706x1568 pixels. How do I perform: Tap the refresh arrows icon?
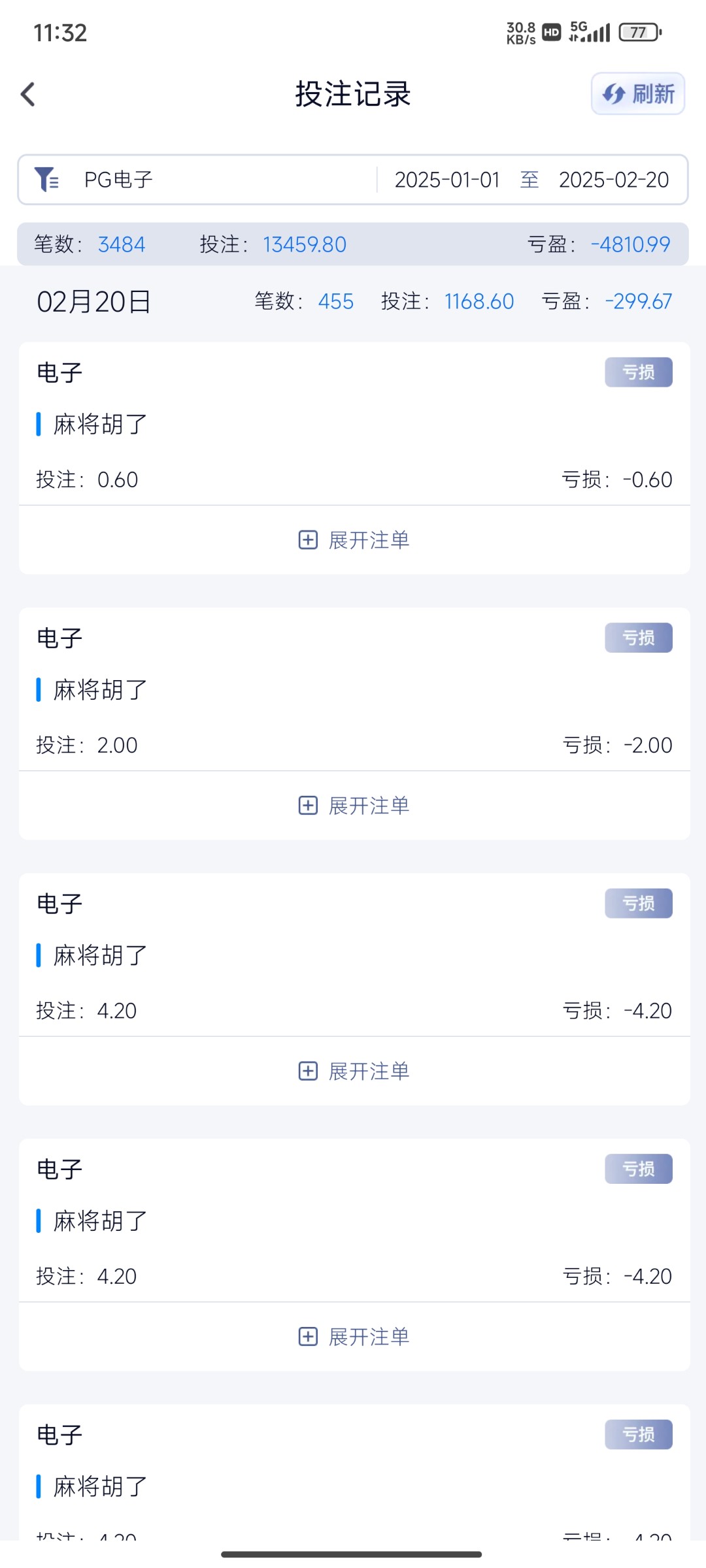[x=614, y=94]
